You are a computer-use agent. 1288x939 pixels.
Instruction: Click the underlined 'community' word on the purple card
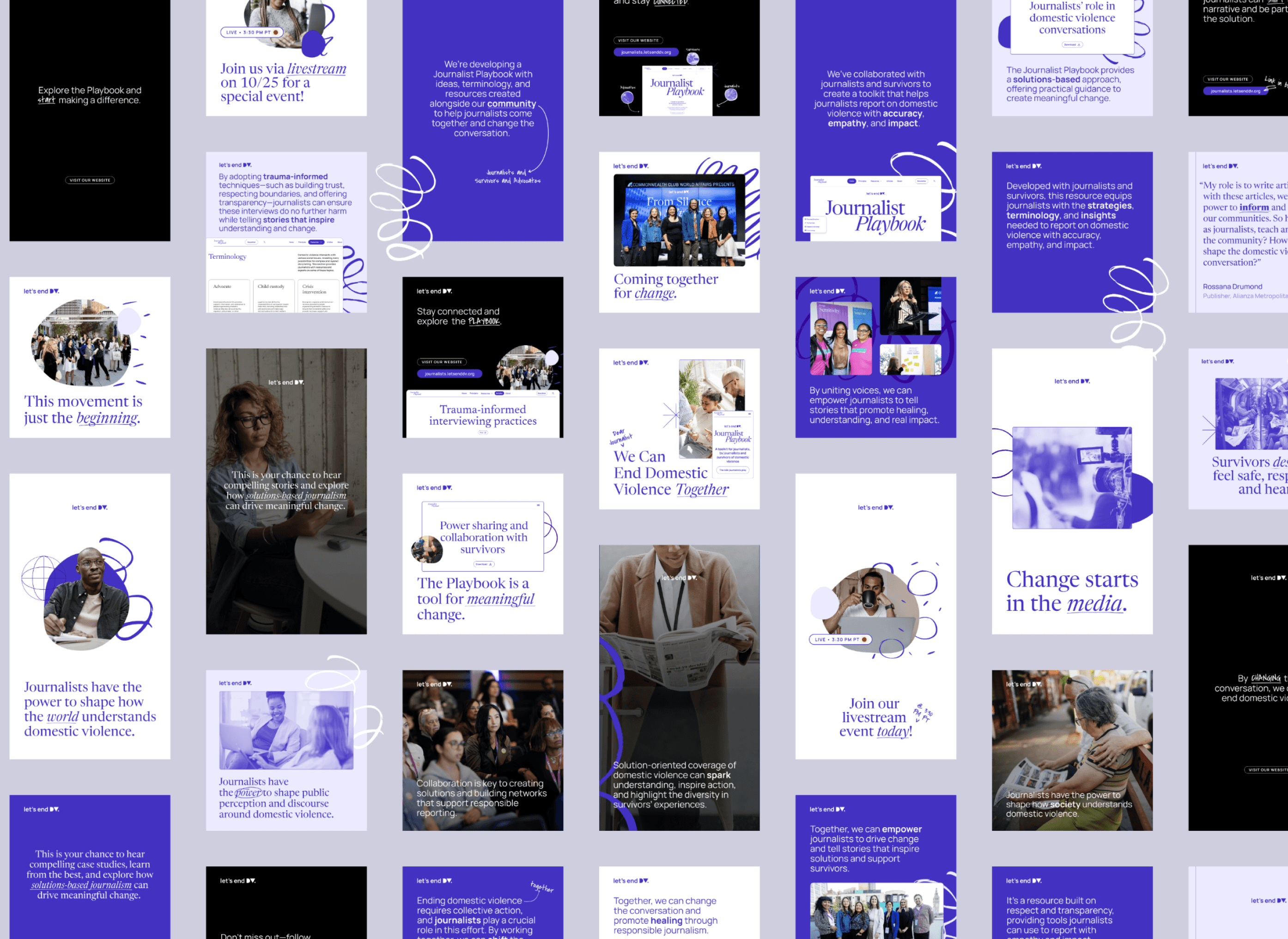click(511, 104)
